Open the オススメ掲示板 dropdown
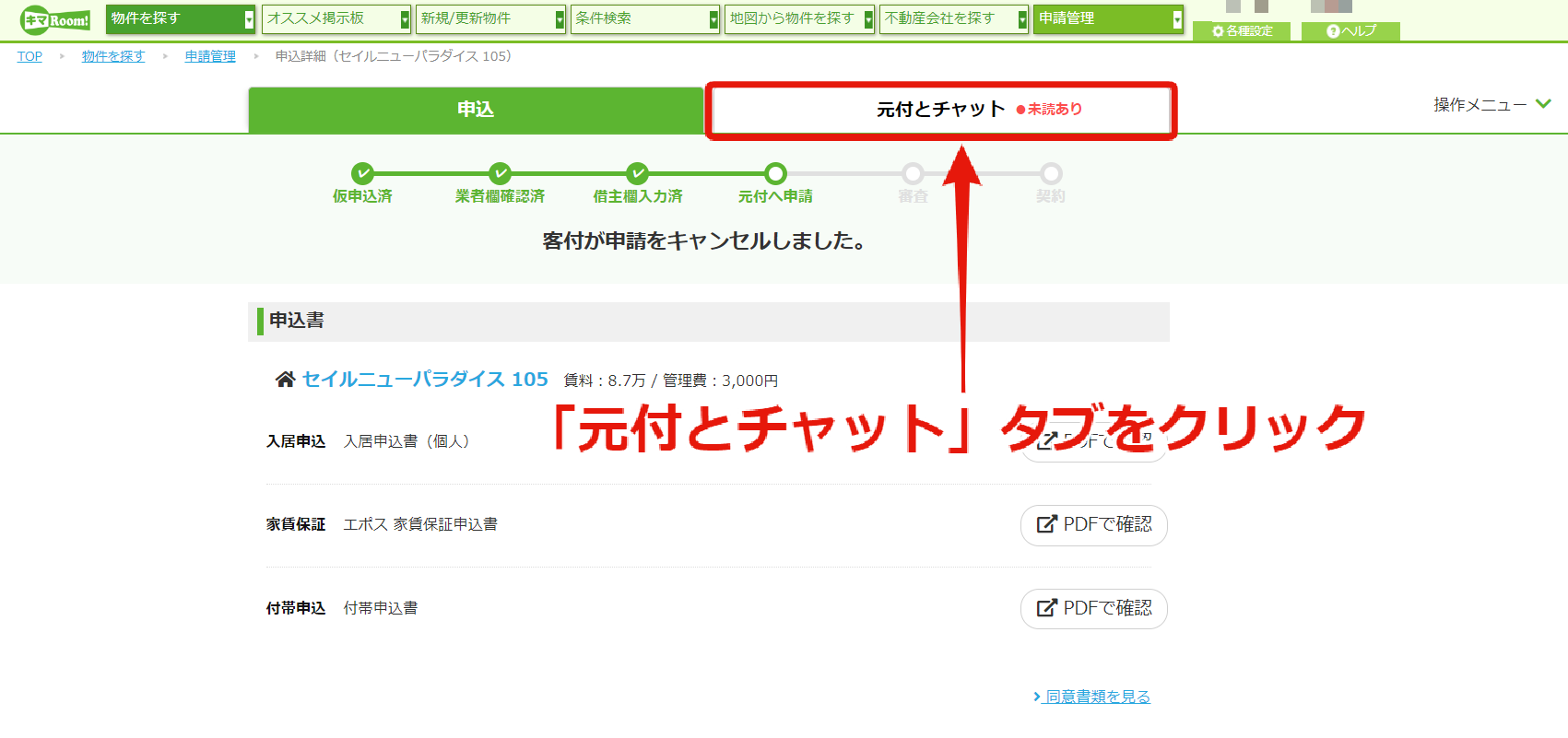The height and width of the screenshot is (738, 1568). 336,18
